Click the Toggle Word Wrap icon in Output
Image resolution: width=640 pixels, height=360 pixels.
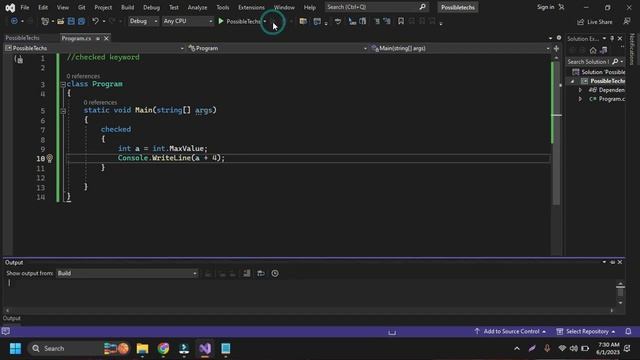[x=261, y=273]
